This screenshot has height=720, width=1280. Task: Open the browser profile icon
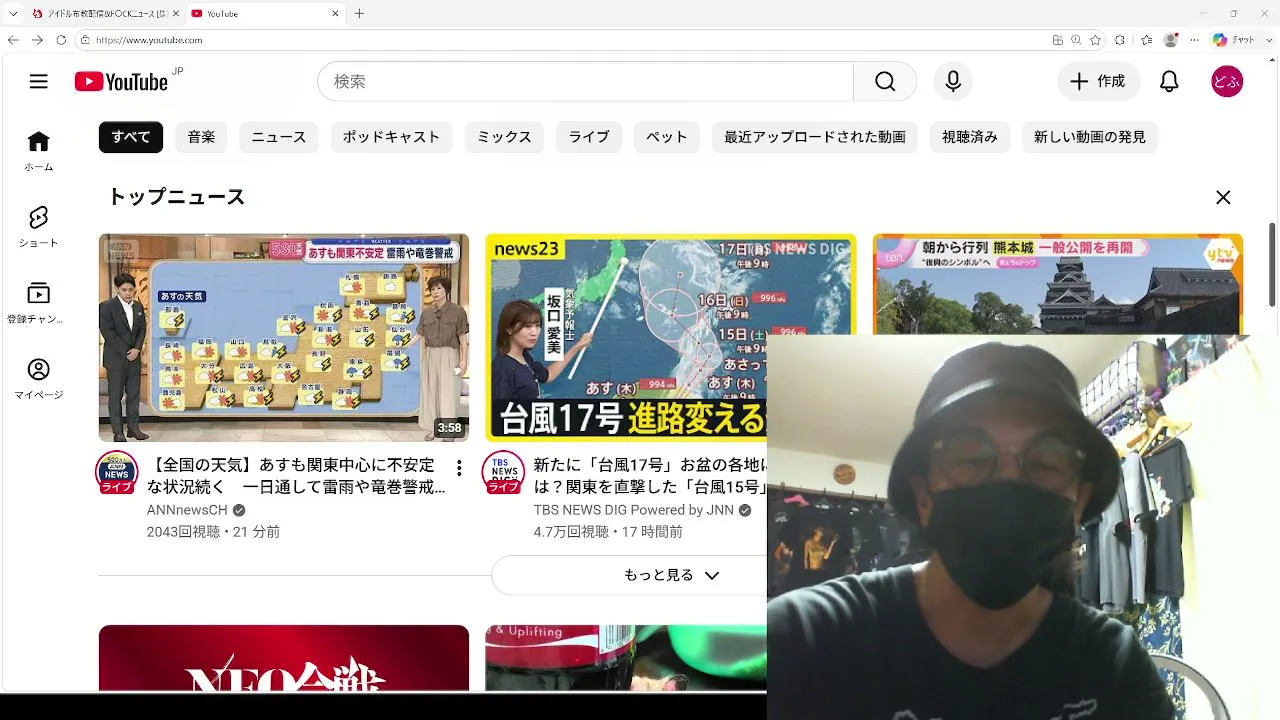[x=1171, y=40]
